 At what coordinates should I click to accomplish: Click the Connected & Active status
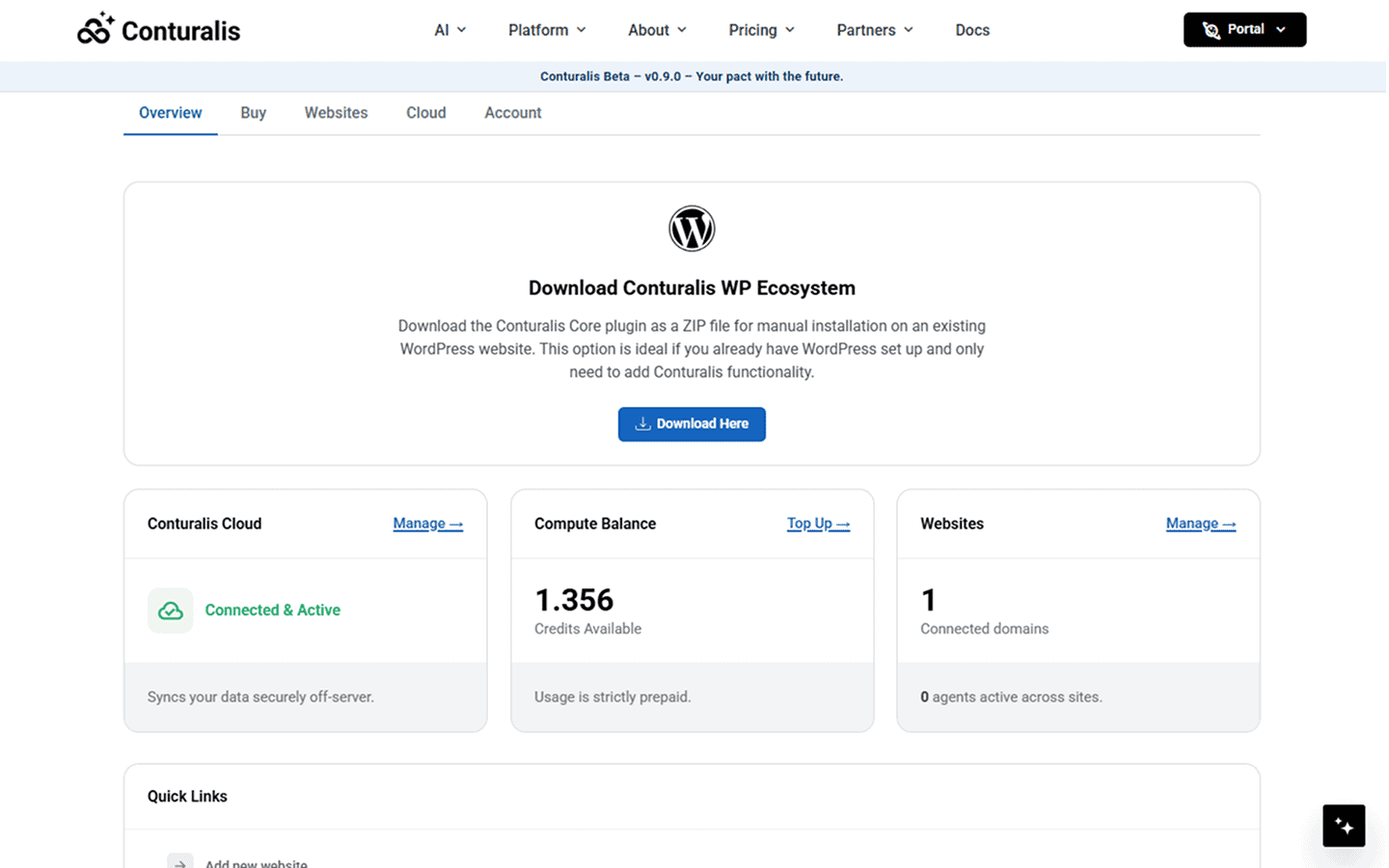point(273,610)
